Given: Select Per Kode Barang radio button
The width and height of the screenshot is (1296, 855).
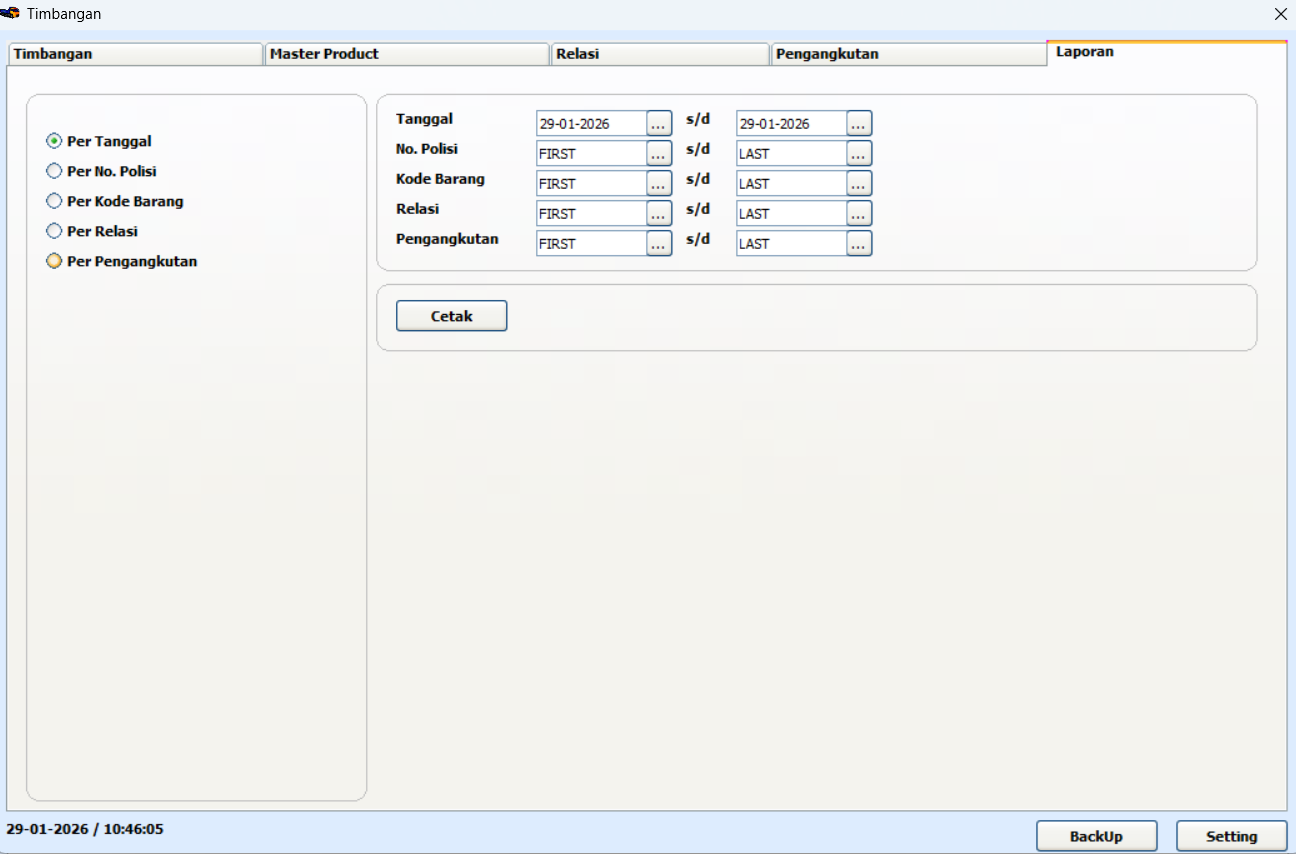Looking at the screenshot, I should pos(55,202).
